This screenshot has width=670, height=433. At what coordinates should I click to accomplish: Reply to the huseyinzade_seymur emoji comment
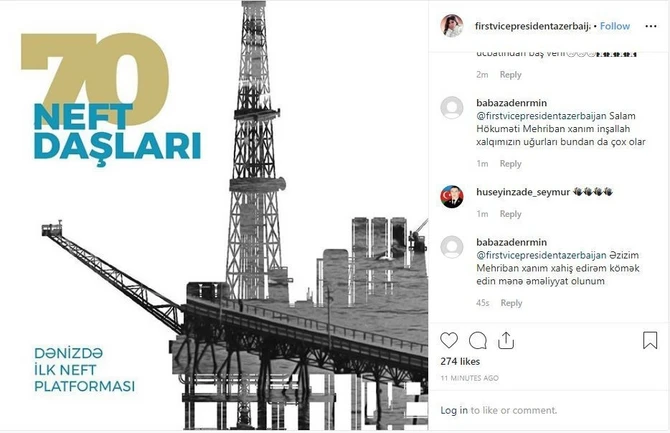(511, 214)
